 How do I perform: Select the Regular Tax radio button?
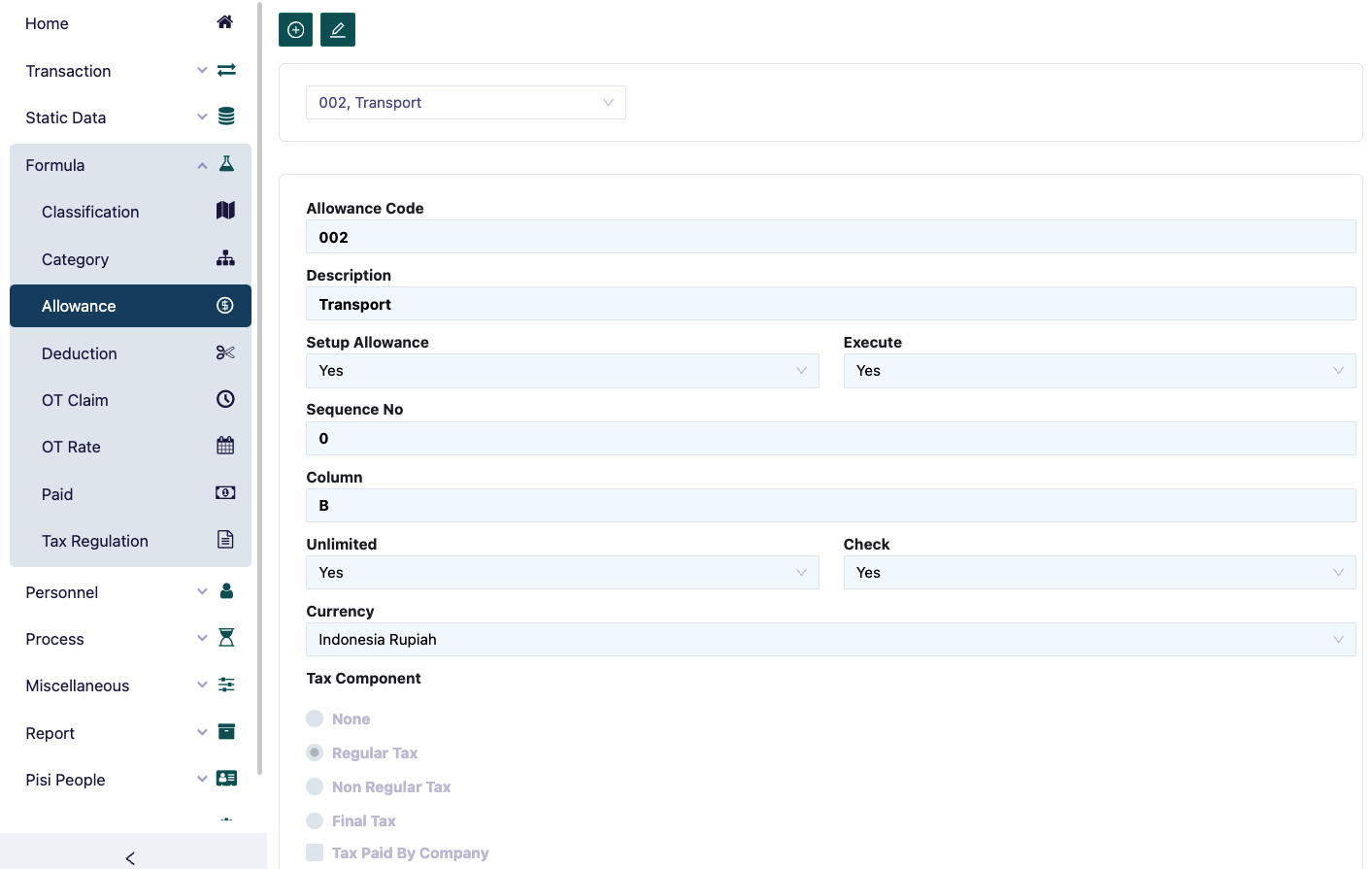tap(315, 752)
